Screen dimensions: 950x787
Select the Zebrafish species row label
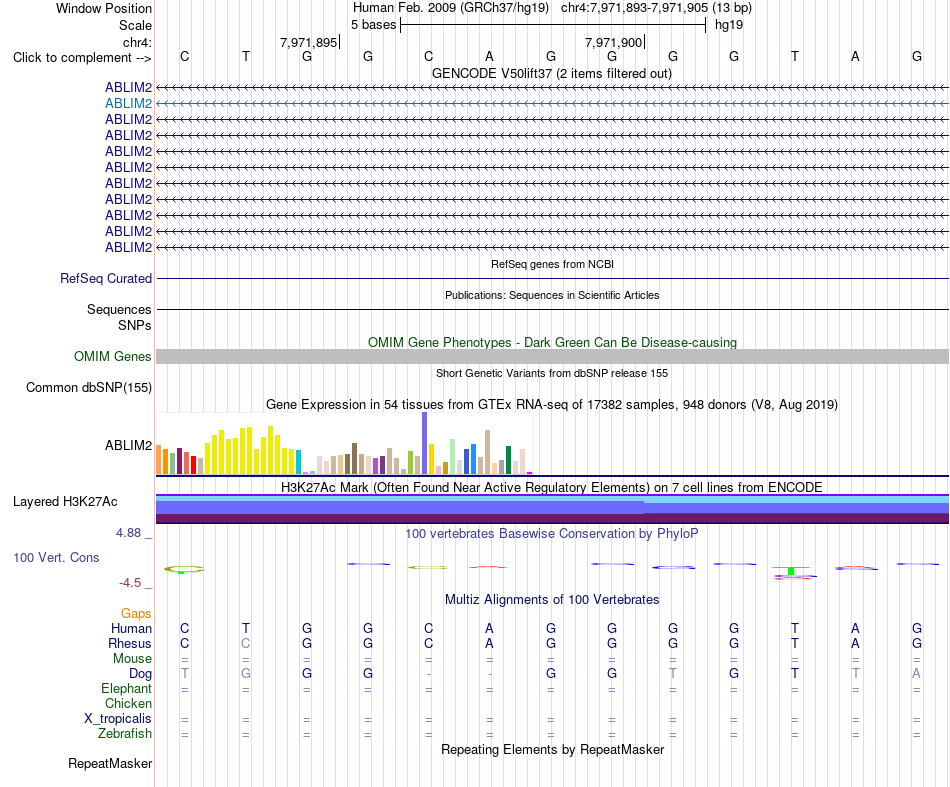124,734
